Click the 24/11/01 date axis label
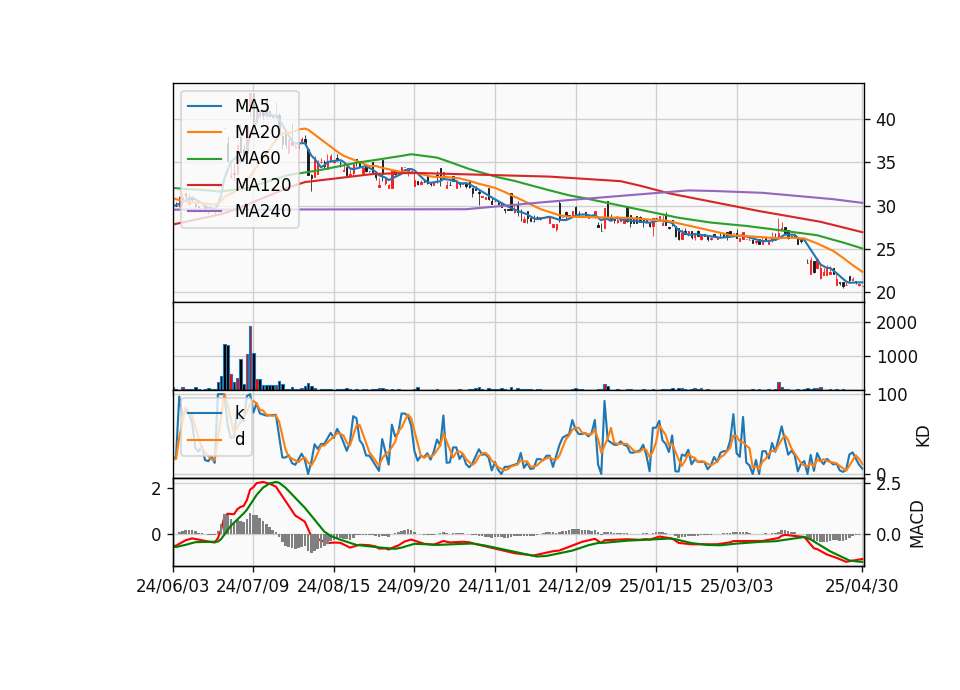960x690 pixels. (495, 586)
